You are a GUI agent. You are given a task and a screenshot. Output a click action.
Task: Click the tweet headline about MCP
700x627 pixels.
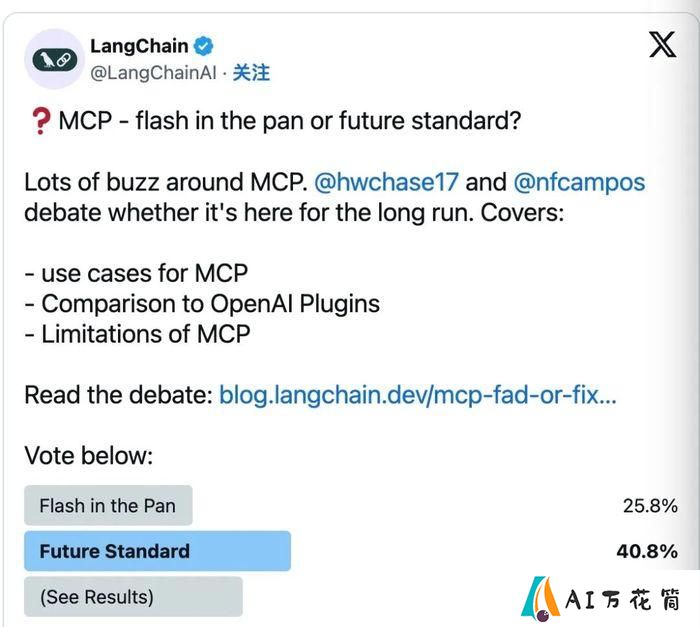click(290, 121)
